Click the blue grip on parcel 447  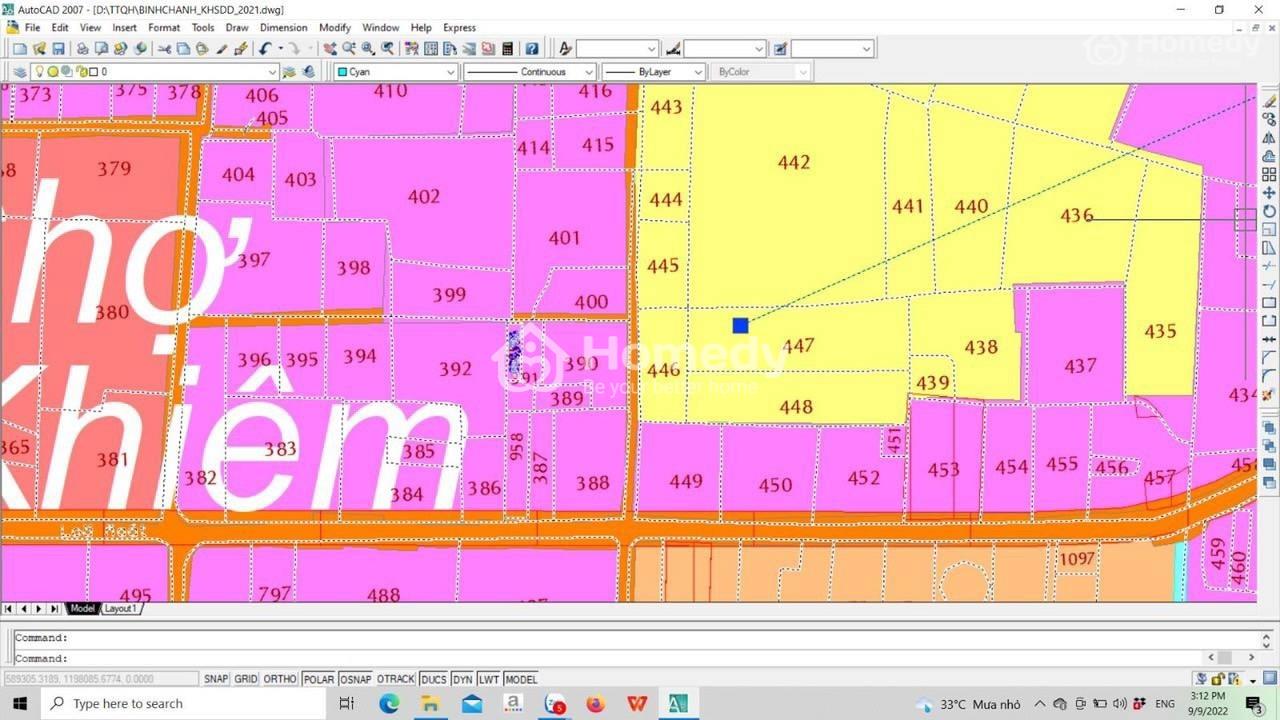pos(740,325)
